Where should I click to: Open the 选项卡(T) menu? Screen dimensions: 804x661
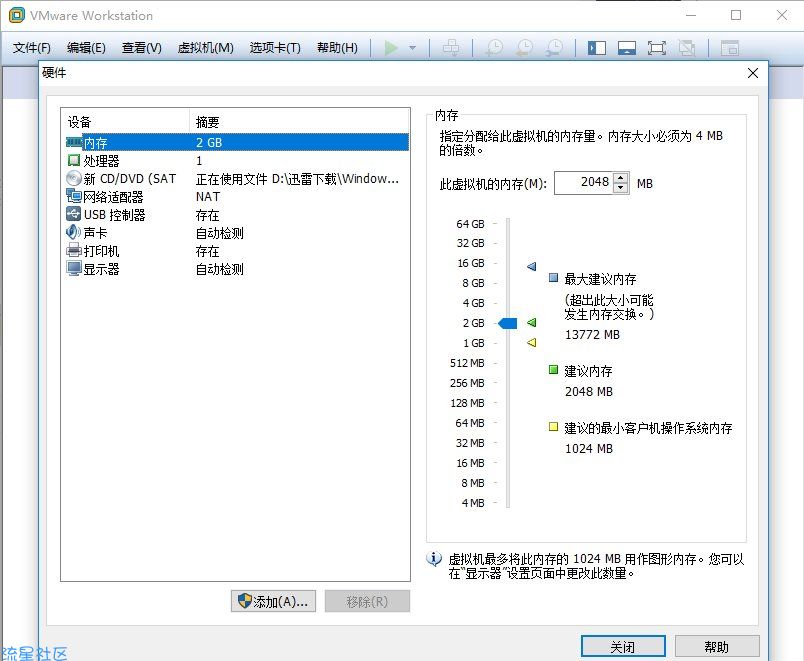pyautogui.click(x=275, y=48)
